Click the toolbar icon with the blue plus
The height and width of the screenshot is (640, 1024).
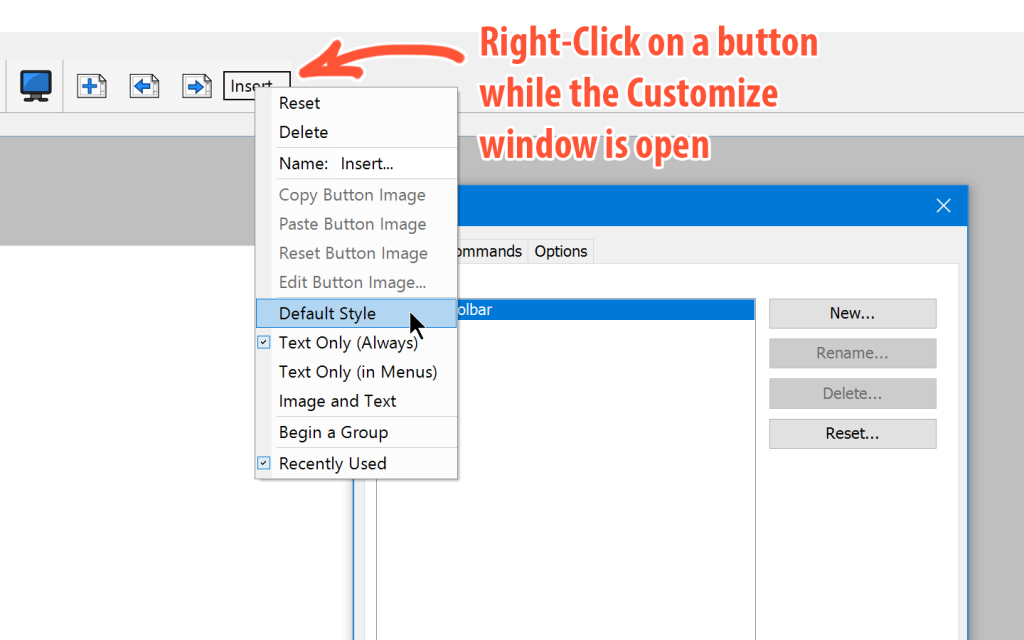(x=92, y=86)
